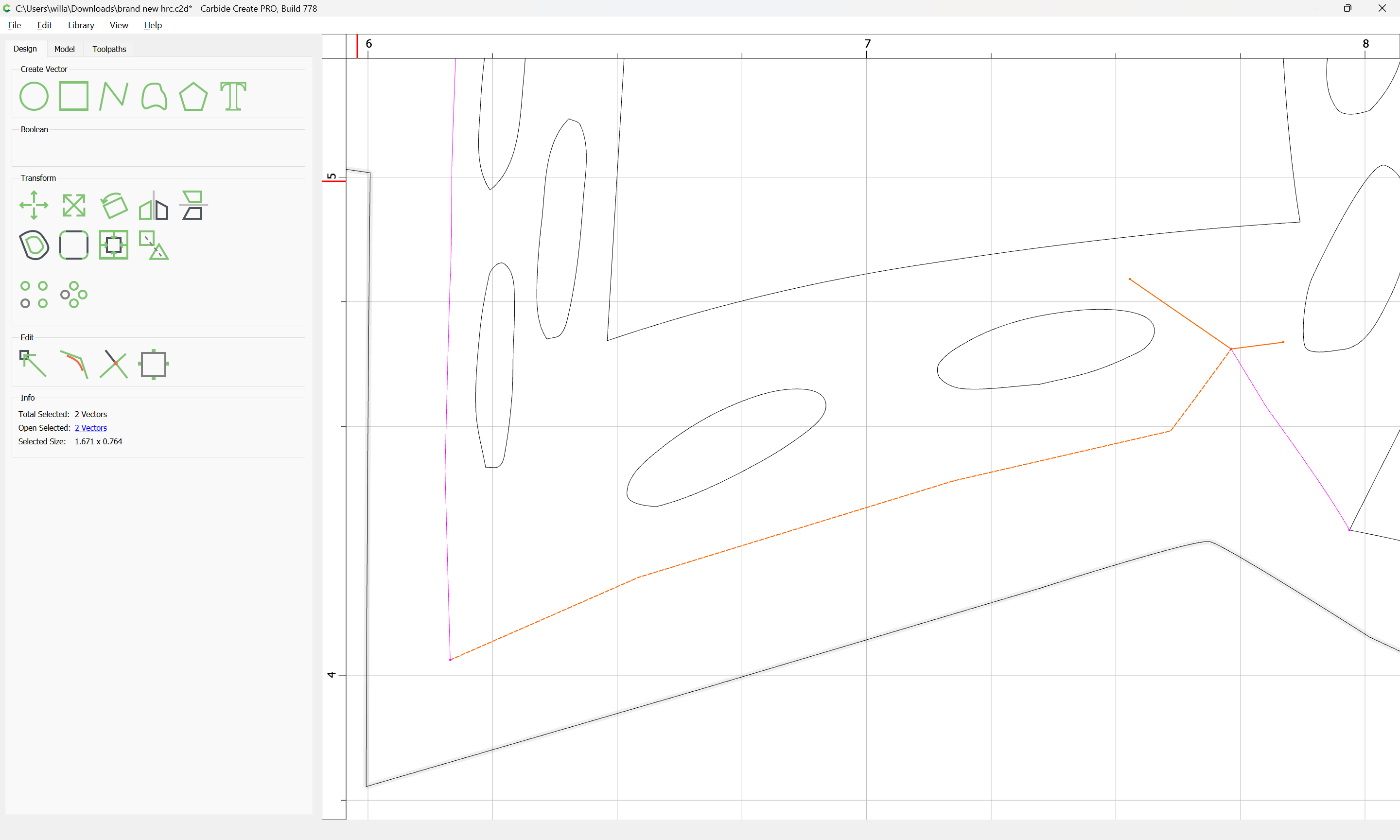
Task: Open the Trace/Scale shapes tool
Action: click(154, 245)
